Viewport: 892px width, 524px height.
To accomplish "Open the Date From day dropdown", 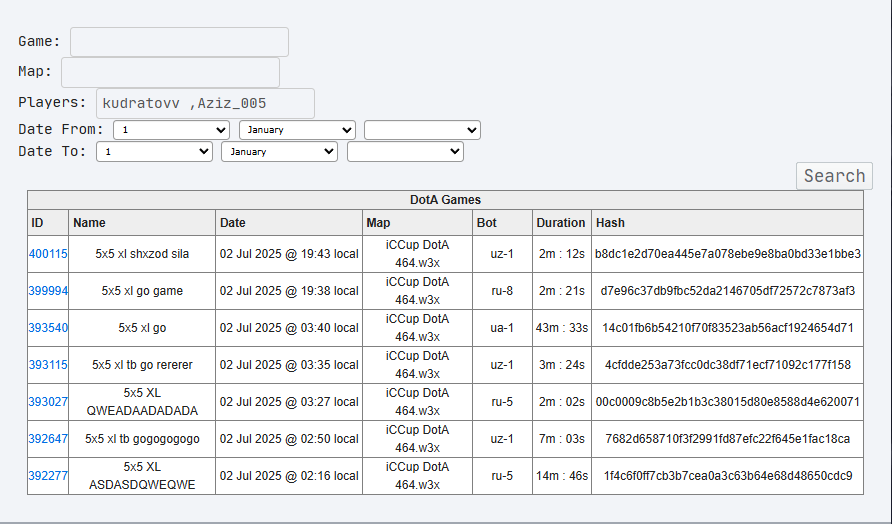I will [x=171, y=130].
